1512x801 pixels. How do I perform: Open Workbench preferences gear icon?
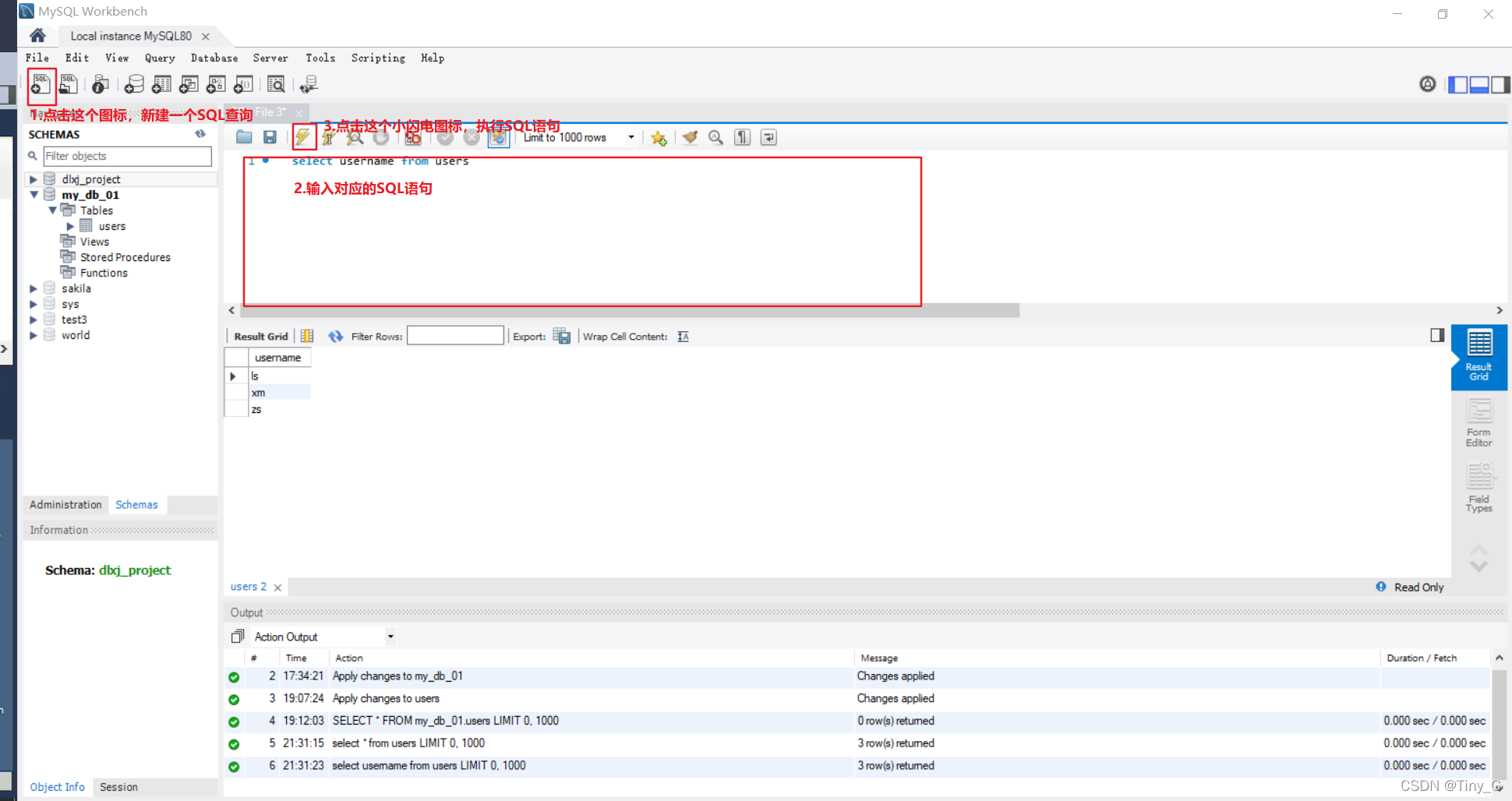[1427, 84]
